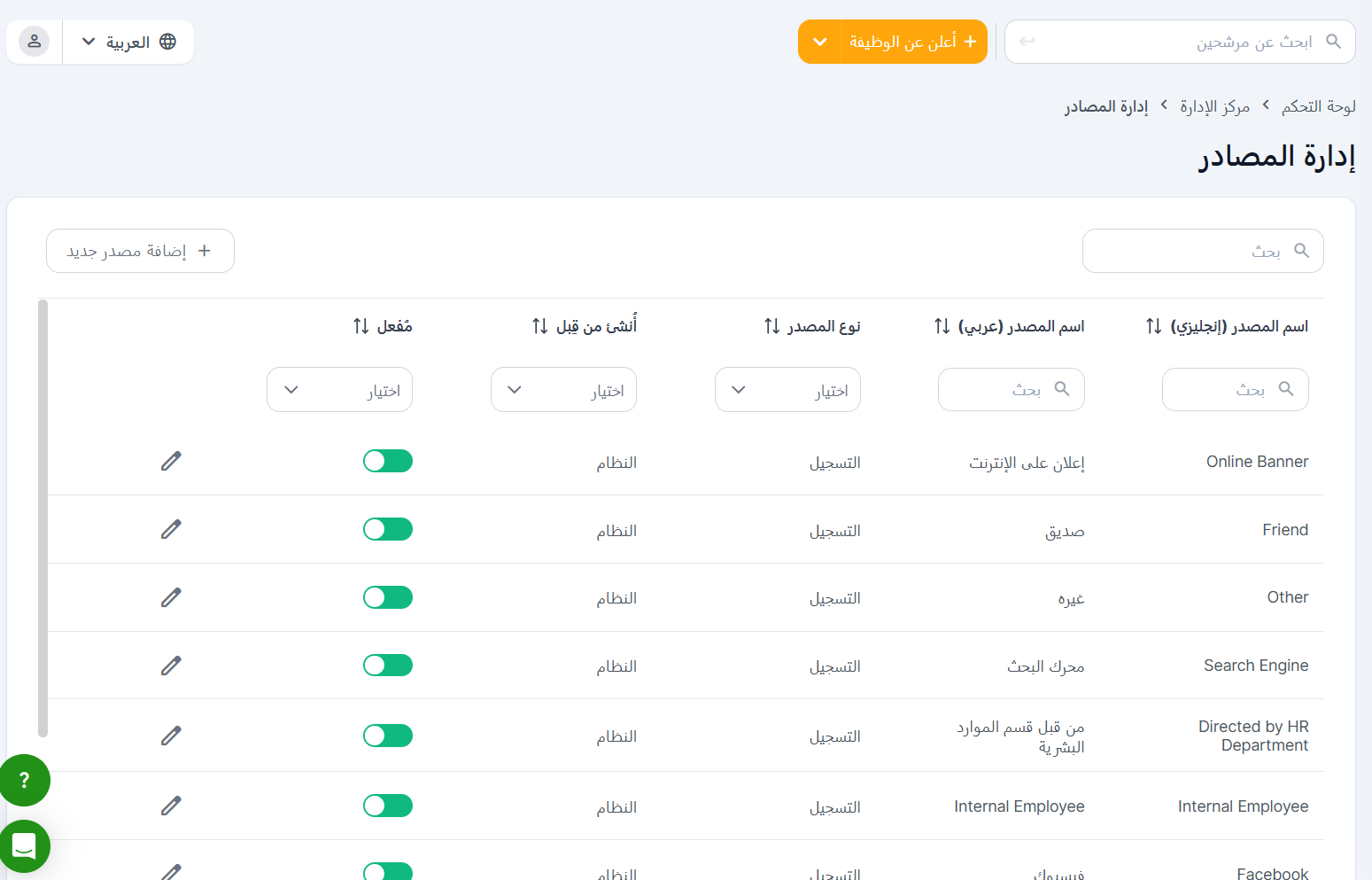The height and width of the screenshot is (880, 1372).
Task: Open the green help question mark button
Action: (25, 780)
